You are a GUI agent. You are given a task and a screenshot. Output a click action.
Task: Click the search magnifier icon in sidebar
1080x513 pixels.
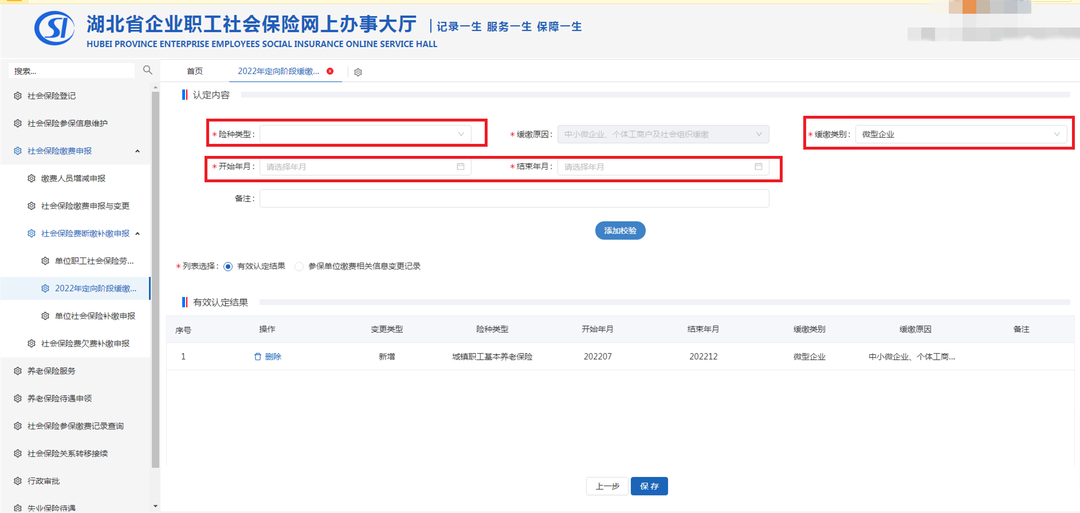[148, 70]
